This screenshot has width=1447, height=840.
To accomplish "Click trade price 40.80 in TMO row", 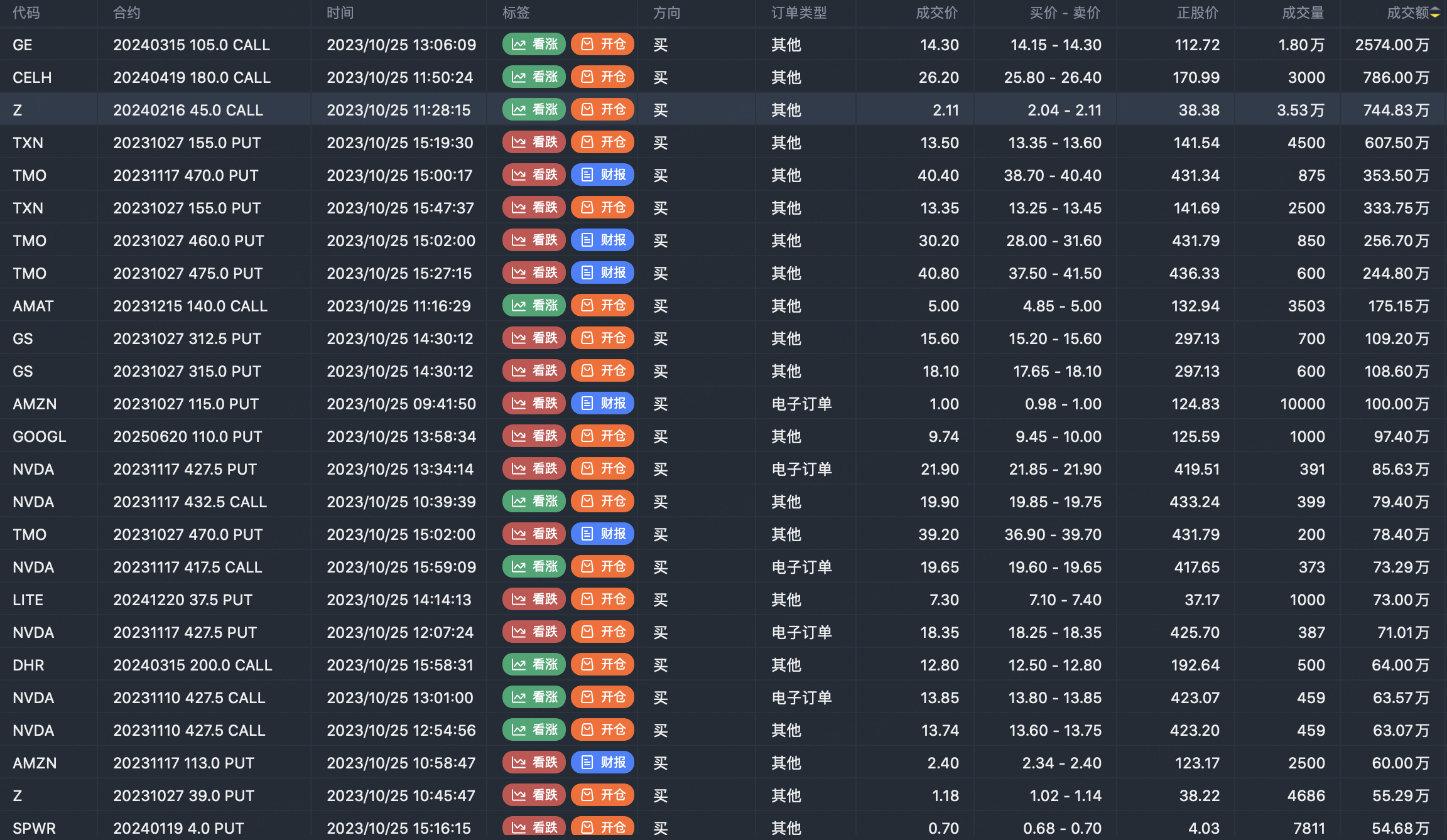I will (938, 274).
